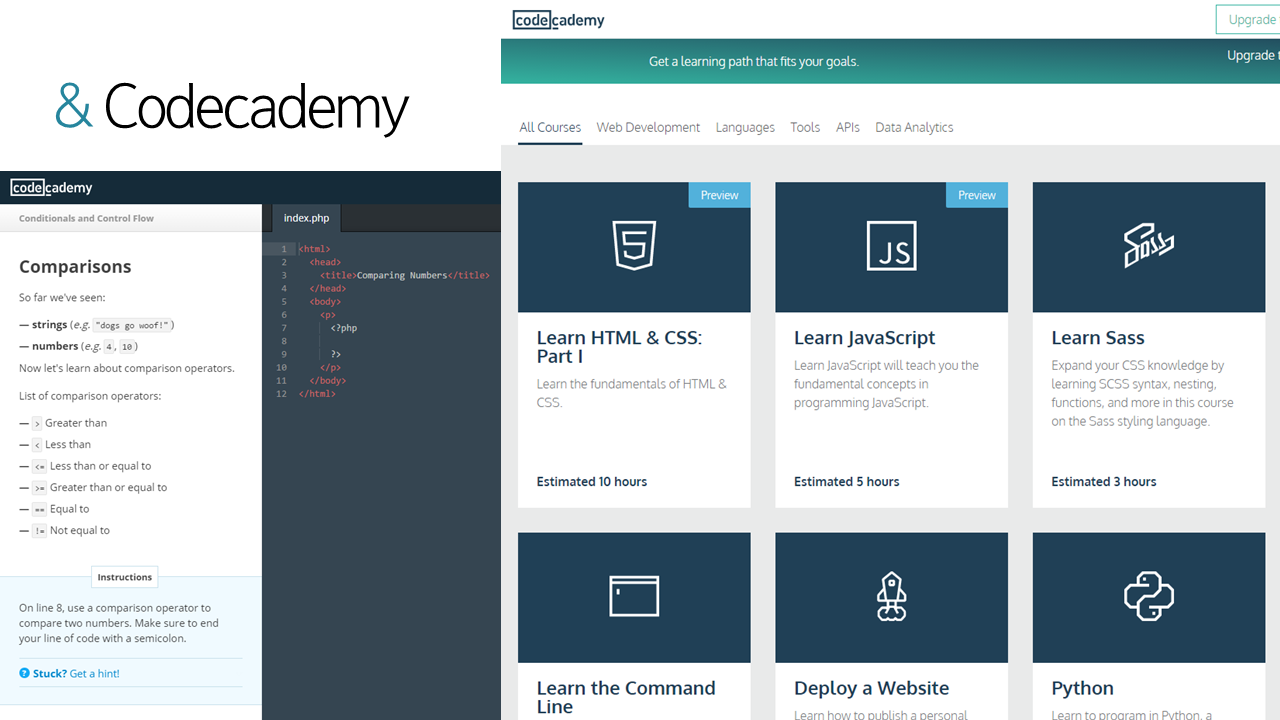1280x720 pixels.
Task: Click the Preview badge on HTML & CSS card
Action: click(x=720, y=195)
